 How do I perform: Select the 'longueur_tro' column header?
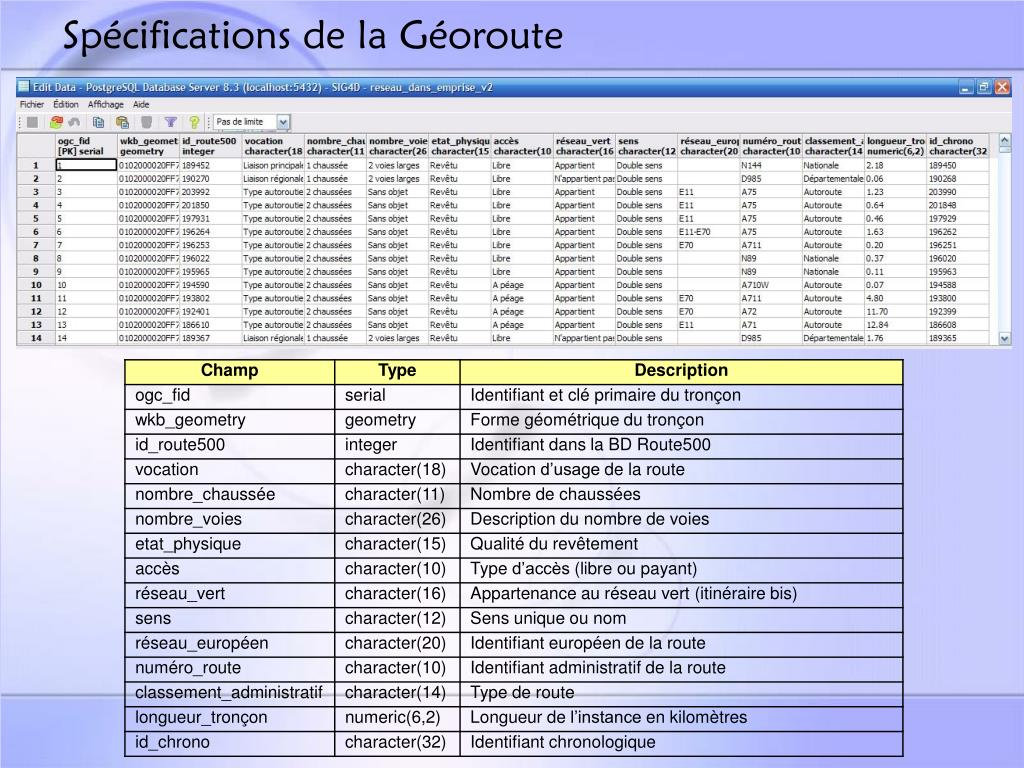coord(895,146)
